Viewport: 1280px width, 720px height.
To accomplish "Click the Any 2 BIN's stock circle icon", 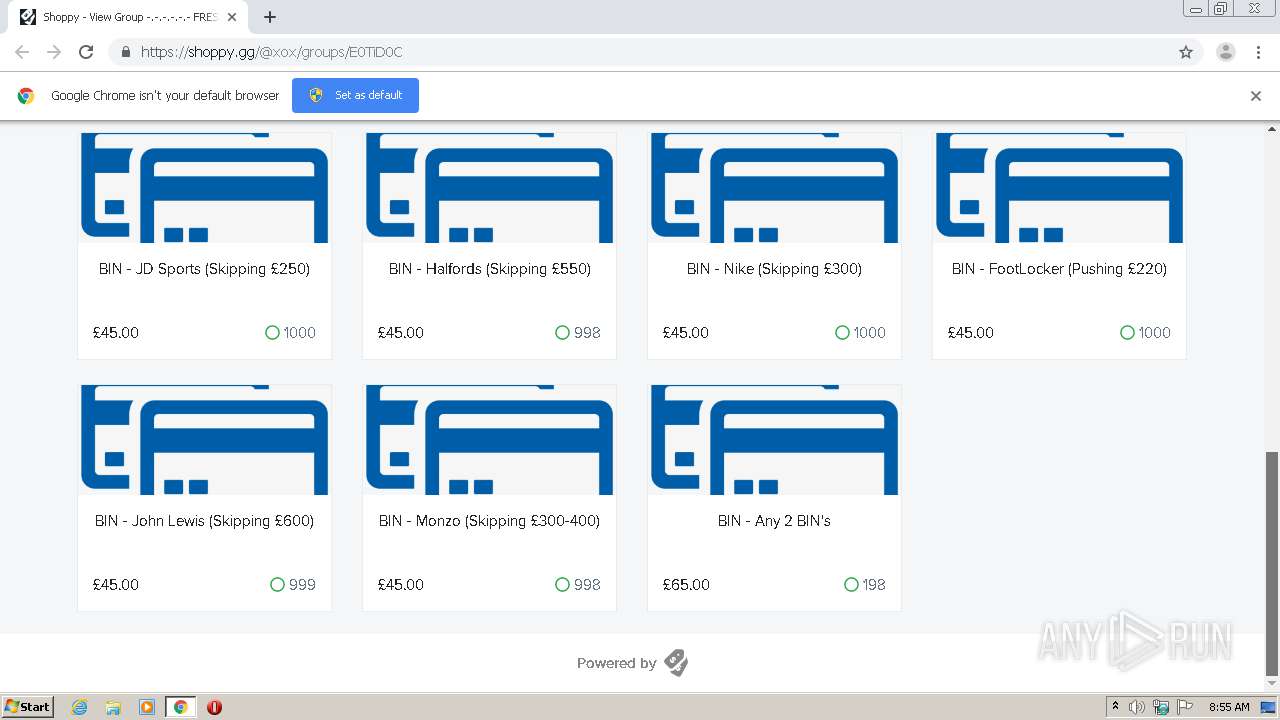I will point(851,585).
